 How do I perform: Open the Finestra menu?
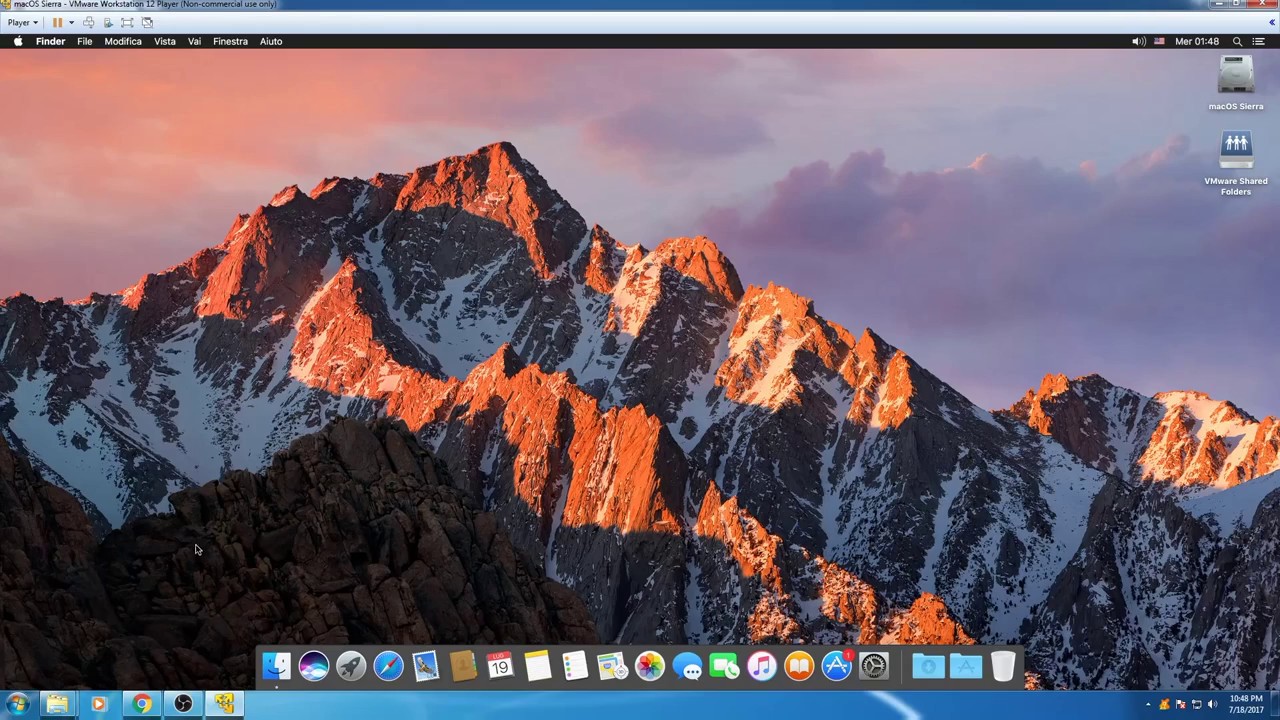coord(230,41)
